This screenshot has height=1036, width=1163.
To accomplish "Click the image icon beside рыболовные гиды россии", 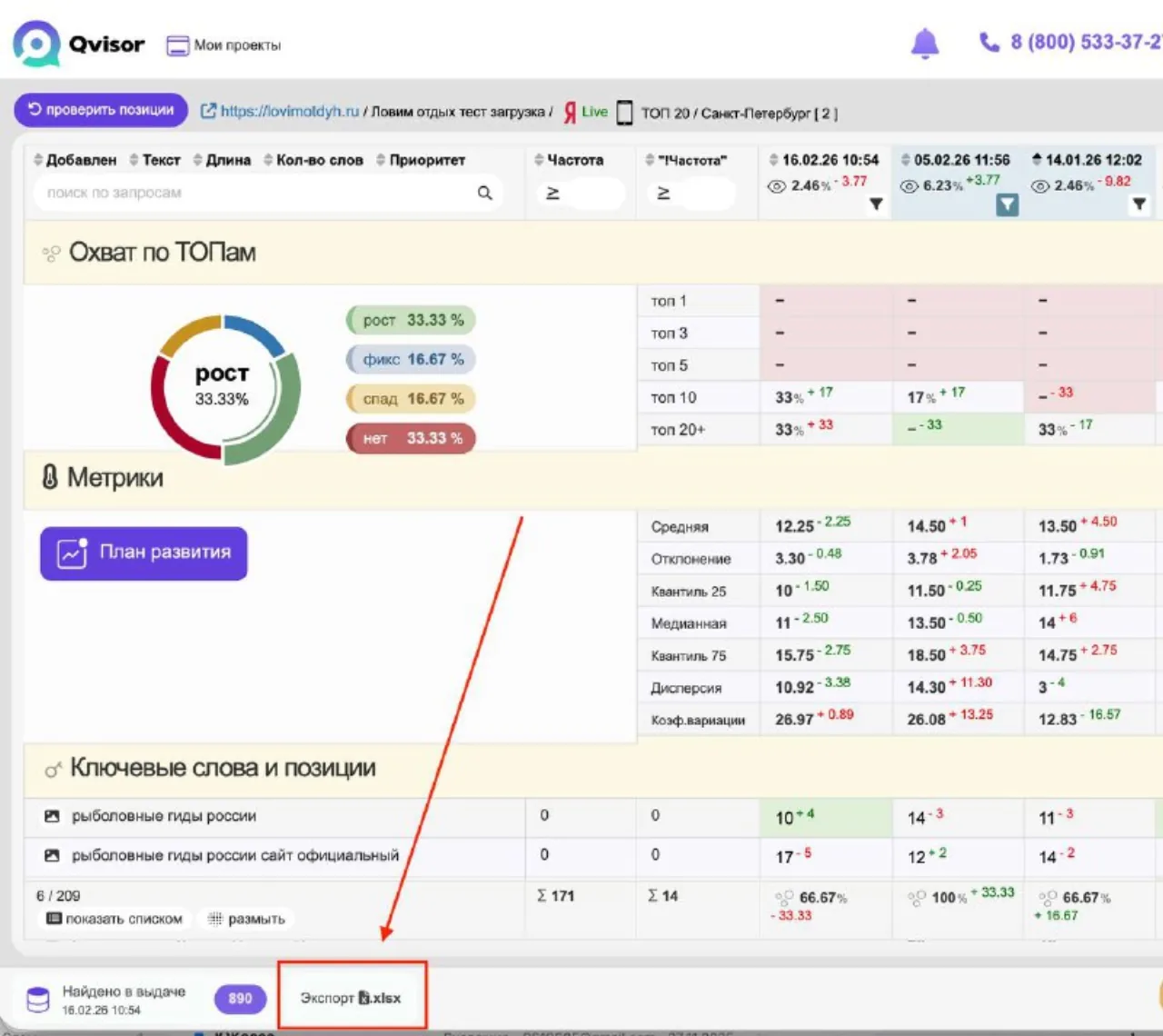I will [52, 816].
